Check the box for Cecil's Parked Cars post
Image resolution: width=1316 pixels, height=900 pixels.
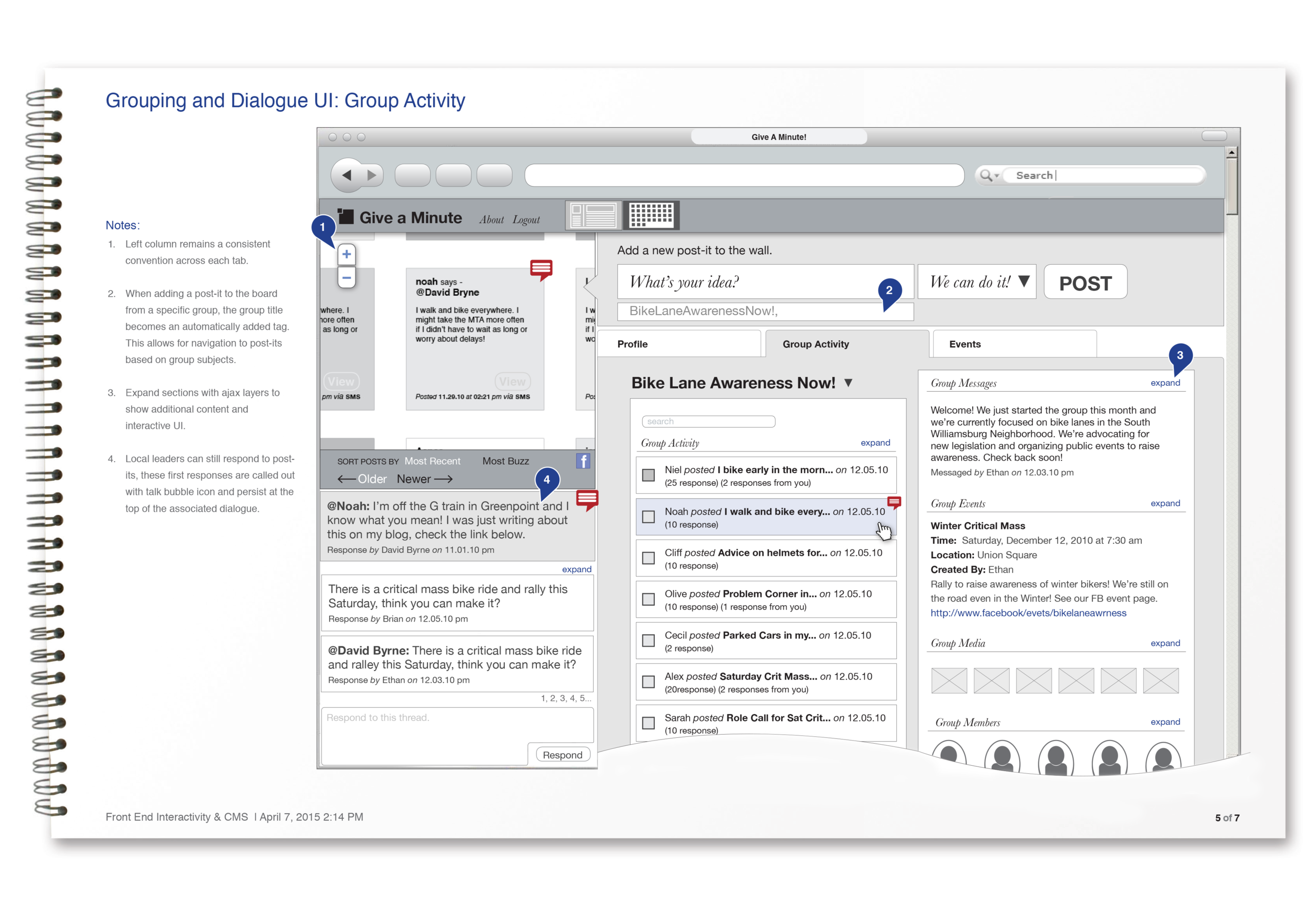(649, 641)
